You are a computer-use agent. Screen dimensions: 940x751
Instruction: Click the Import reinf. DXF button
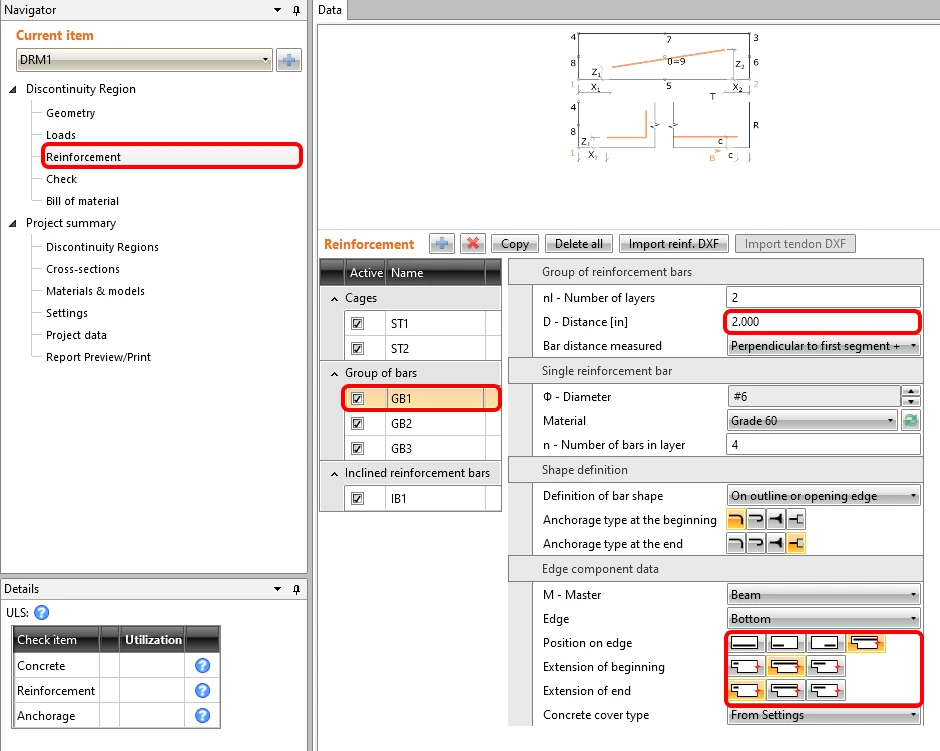click(673, 244)
